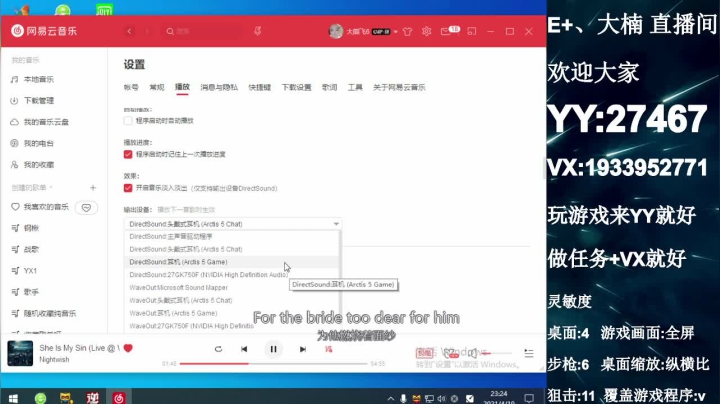Switch to the 歌词 tab
Image resolution: width=720 pixels, height=404 pixels.
329,87
